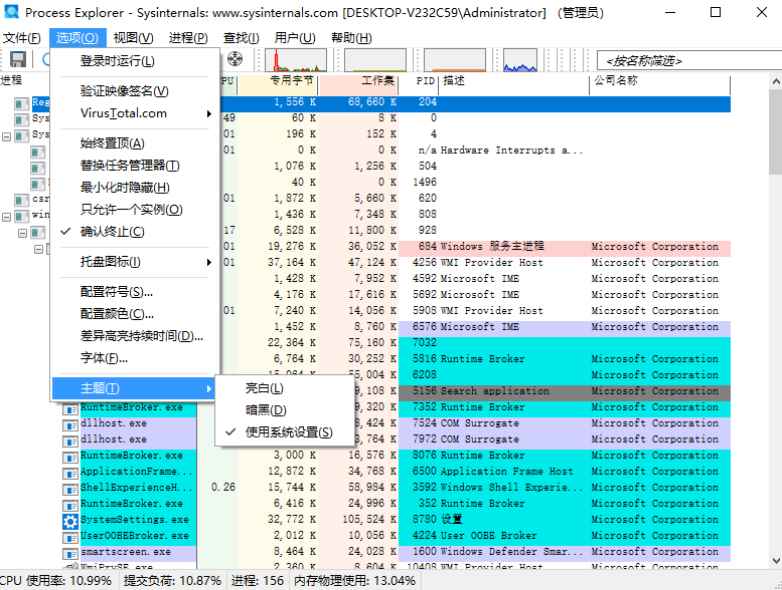
Task: Click process count 进程: 156 status entry
Action: [257, 581]
